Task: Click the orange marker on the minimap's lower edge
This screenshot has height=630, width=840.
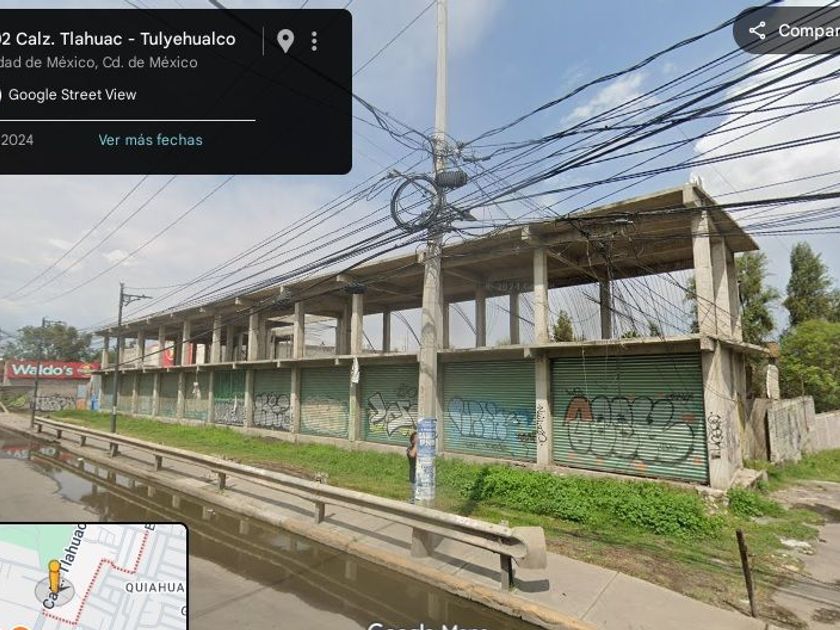Action: click(18, 627)
